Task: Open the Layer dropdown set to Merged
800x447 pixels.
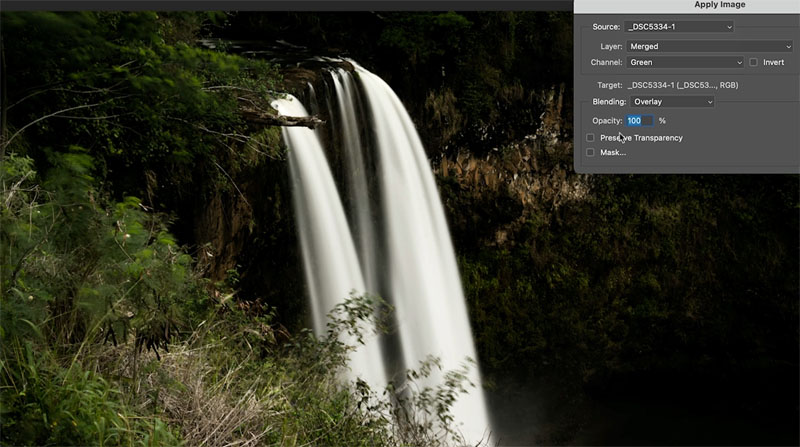Action: coord(710,46)
